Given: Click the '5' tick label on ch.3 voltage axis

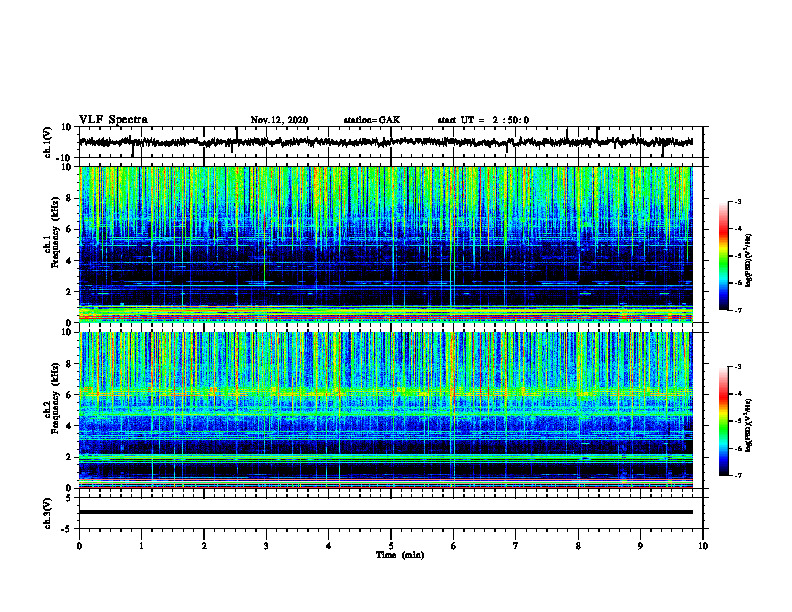Looking at the screenshot, I should coord(70,497).
